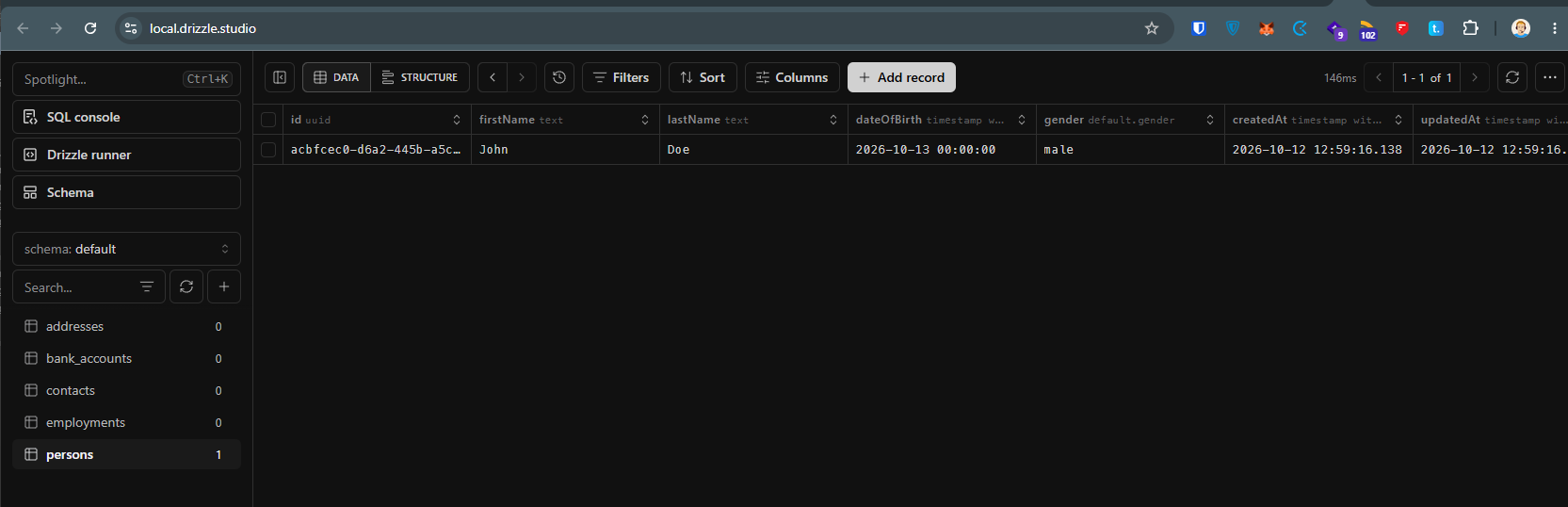
Task: Open Chrome profile avatar
Action: 1521,28
